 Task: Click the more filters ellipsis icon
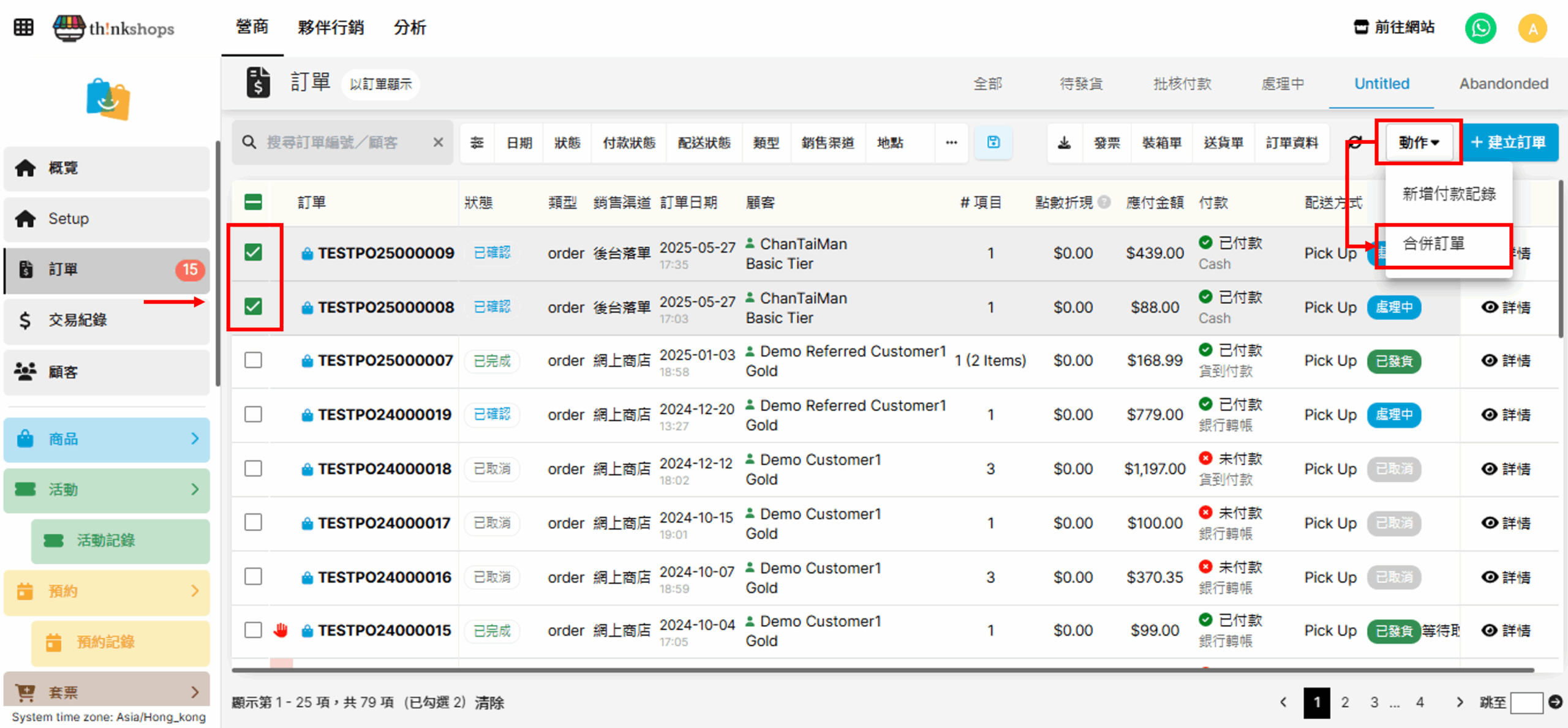coord(951,143)
